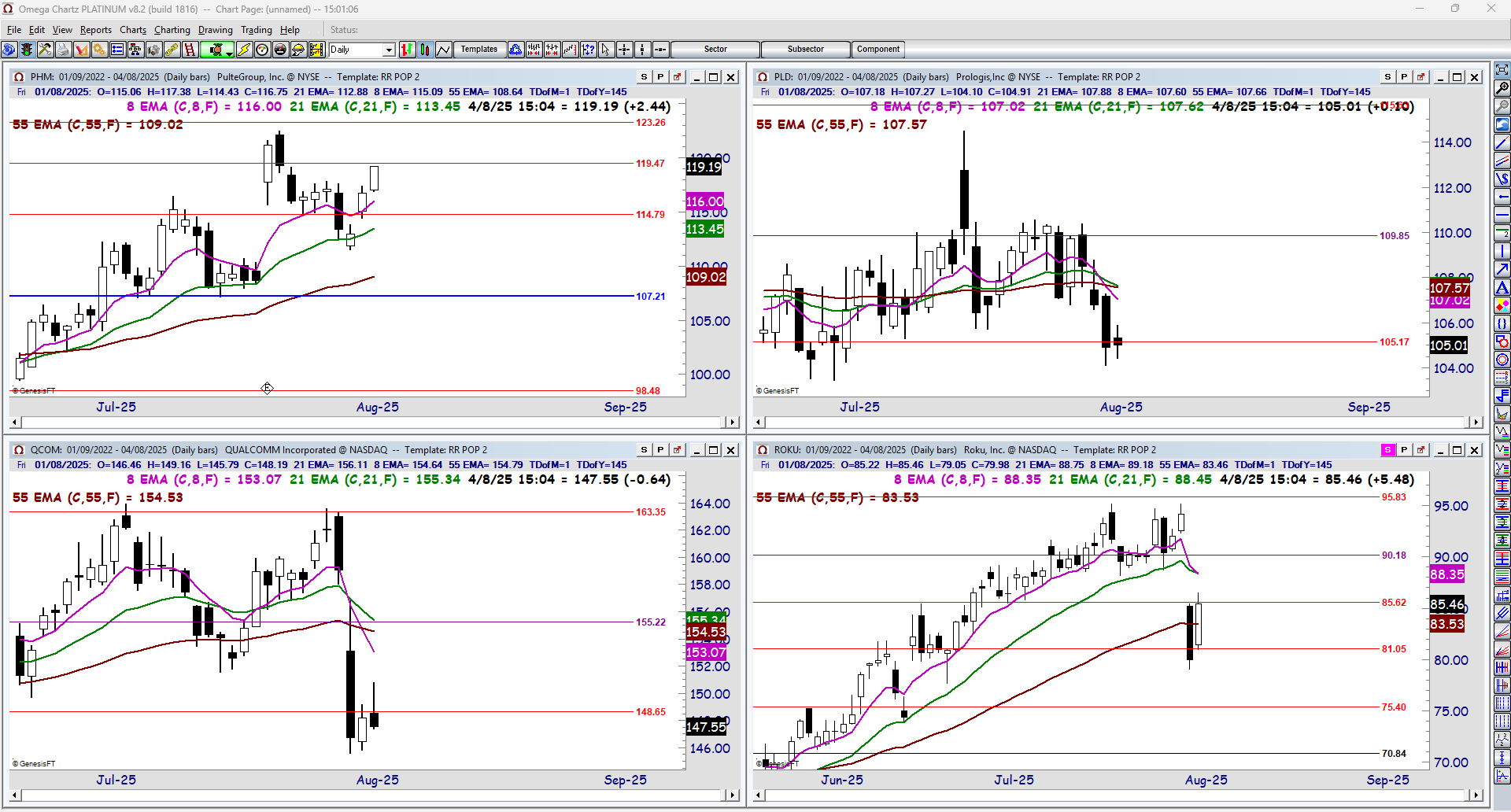Click the zoom in magnifier icon
The height and width of the screenshot is (812, 1511).
click(1502, 88)
